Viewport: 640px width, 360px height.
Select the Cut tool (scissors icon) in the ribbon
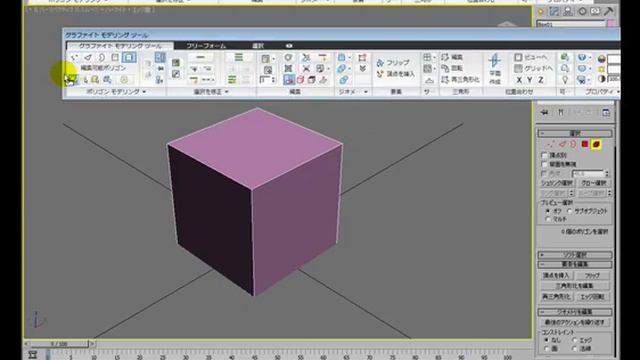[306, 58]
